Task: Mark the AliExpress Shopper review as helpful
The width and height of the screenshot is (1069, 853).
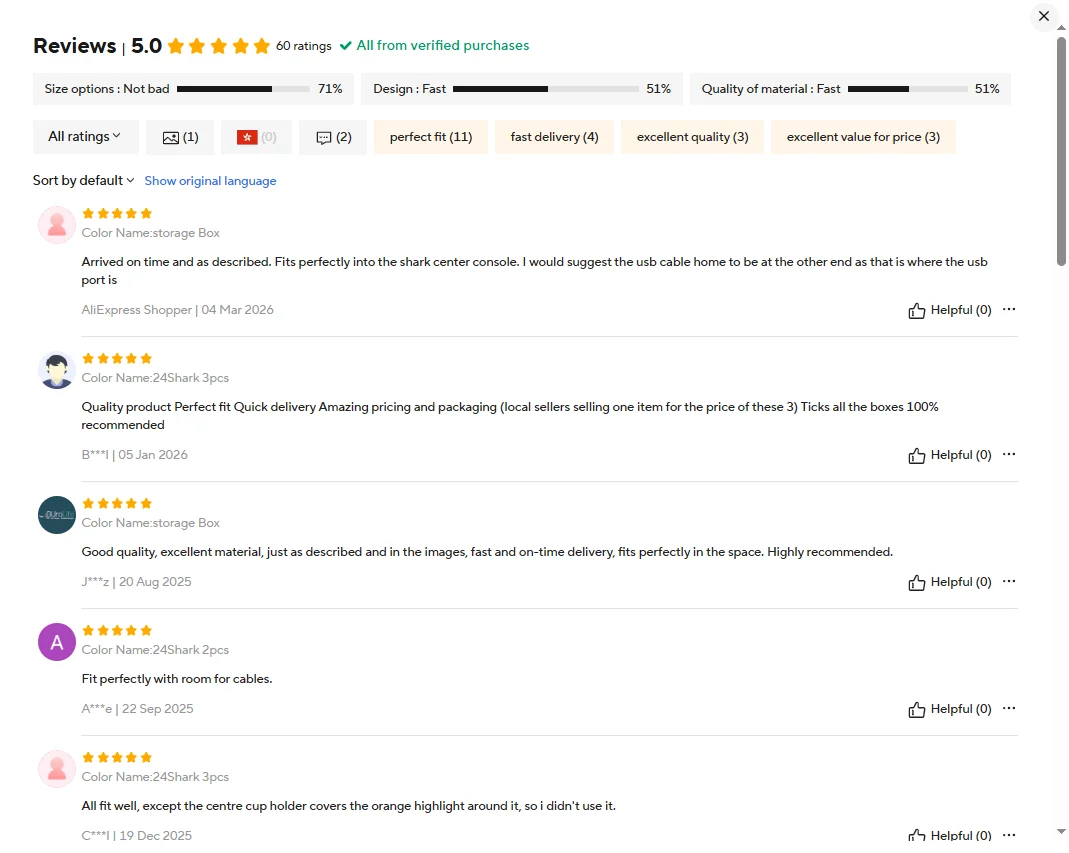Action: pos(949,310)
